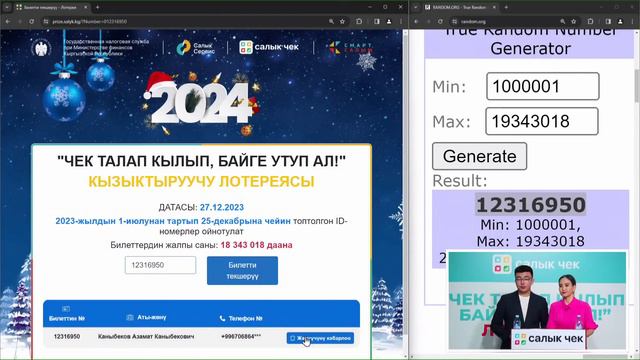
Task: Click the Салык Сервис logo
Action: (196, 48)
